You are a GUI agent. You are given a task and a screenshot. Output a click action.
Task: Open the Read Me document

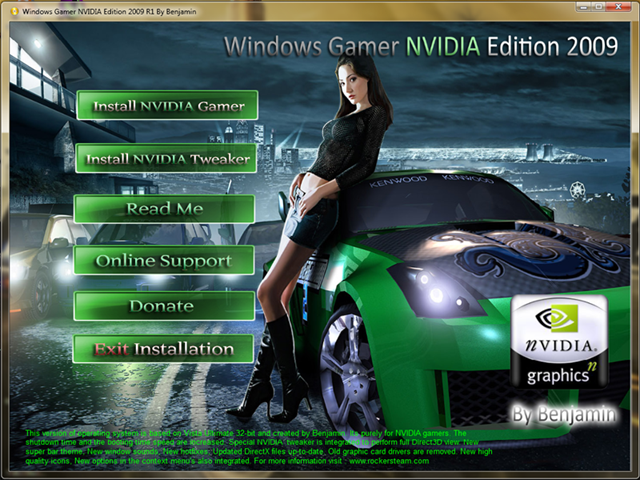(164, 209)
